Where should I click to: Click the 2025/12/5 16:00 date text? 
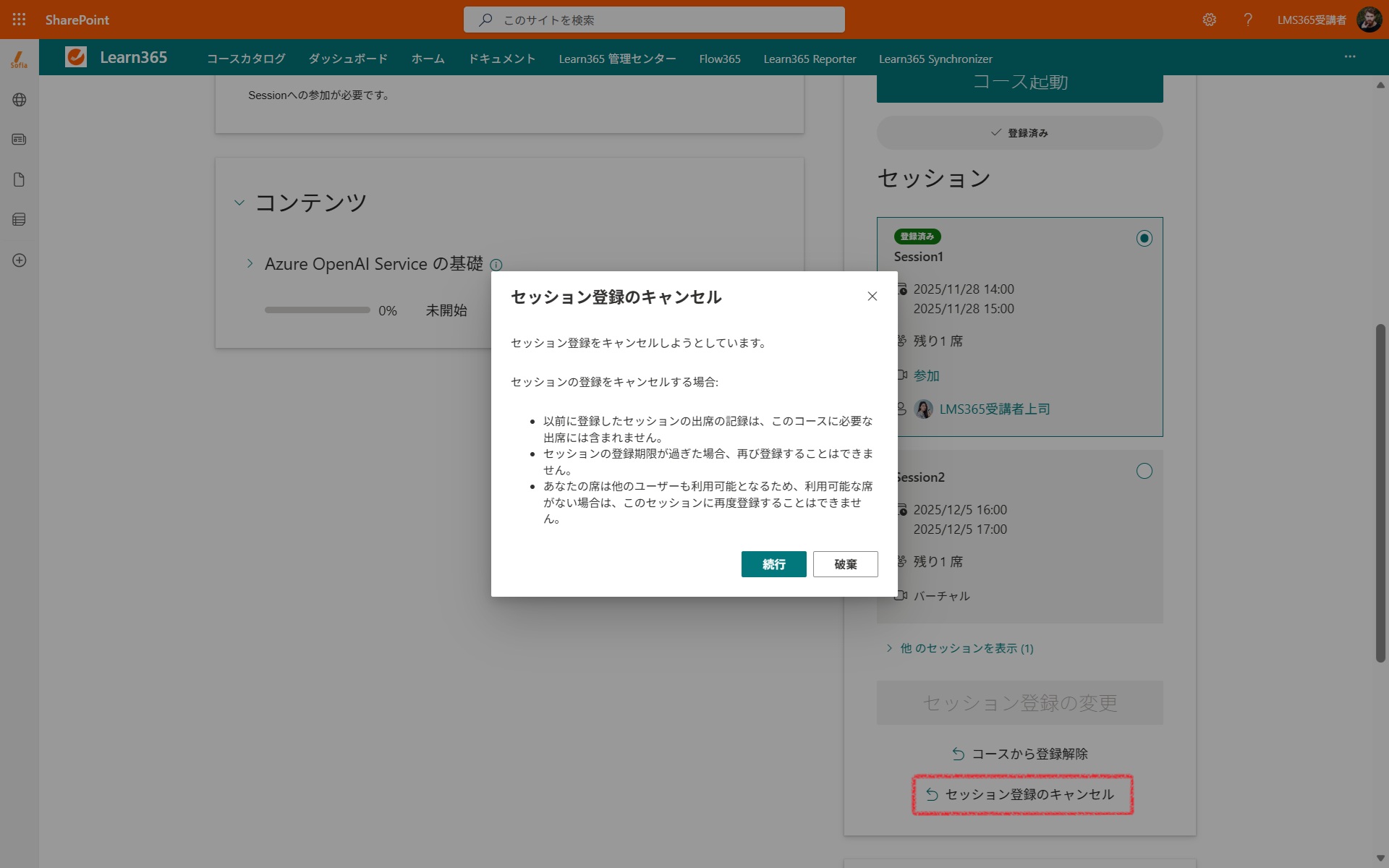(x=960, y=510)
